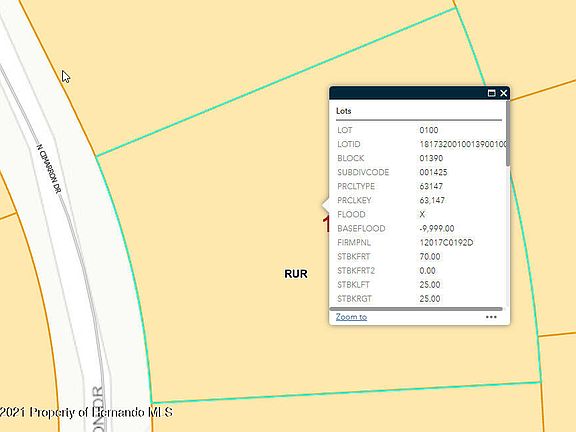
Task: Select the BASEFLOOD value -9,999.00
Action: (437, 228)
